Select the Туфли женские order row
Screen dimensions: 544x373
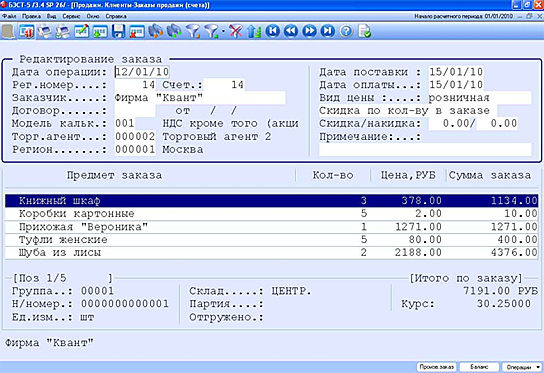tap(271, 239)
